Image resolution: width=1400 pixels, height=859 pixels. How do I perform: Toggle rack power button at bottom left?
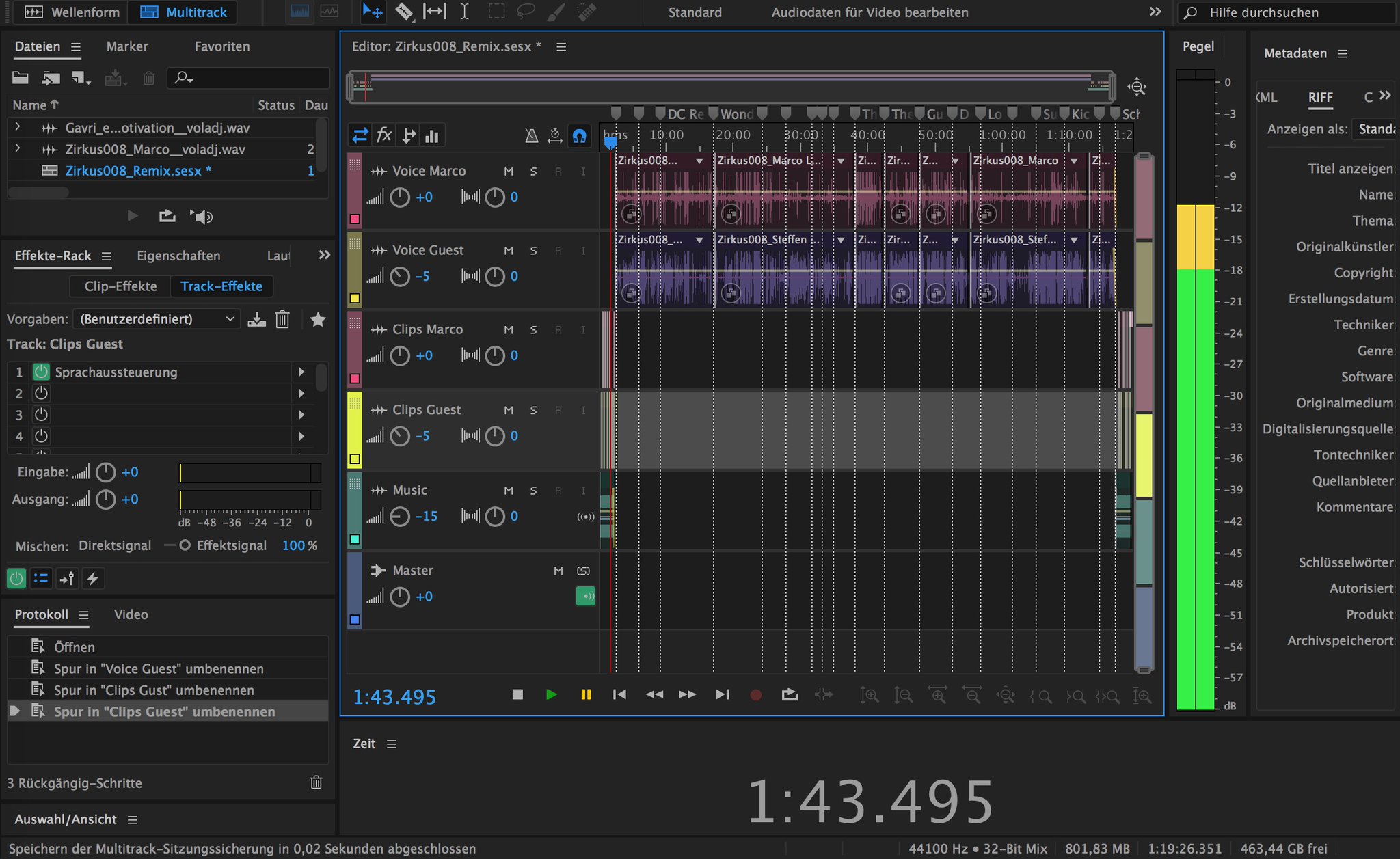click(16, 579)
